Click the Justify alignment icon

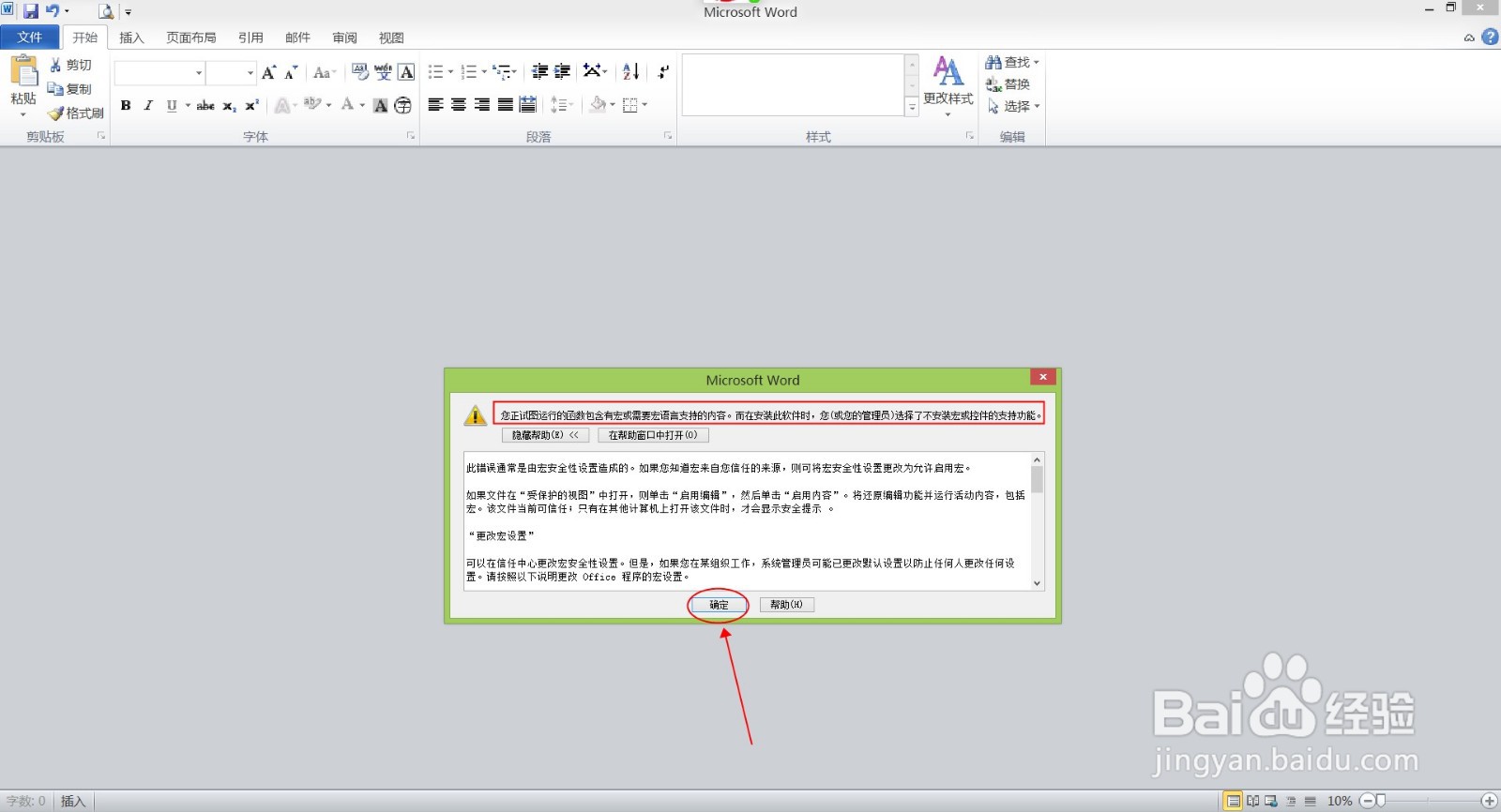coord(505,104)
